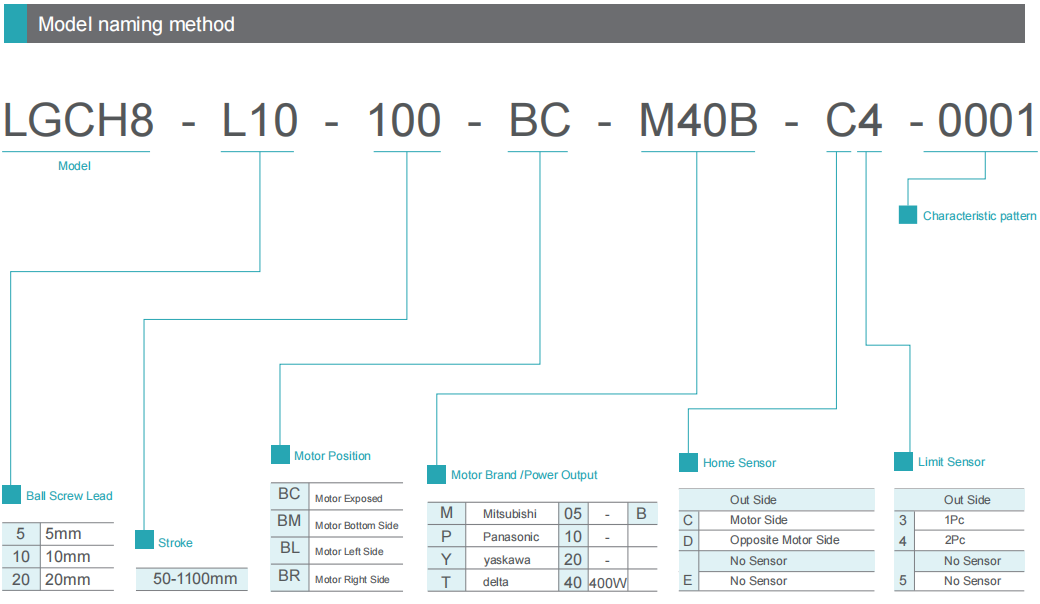Click the Mitsubishi brand row
The image size is (1040, 604).
[509, 513]
